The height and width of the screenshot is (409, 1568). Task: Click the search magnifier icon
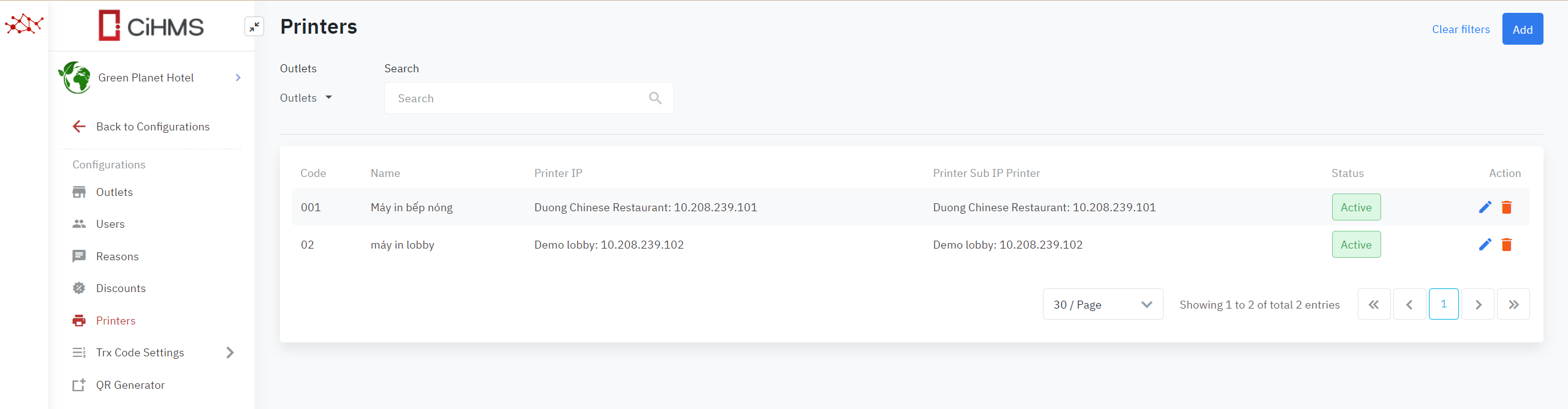pyautogui.click(x=655, y=98)
